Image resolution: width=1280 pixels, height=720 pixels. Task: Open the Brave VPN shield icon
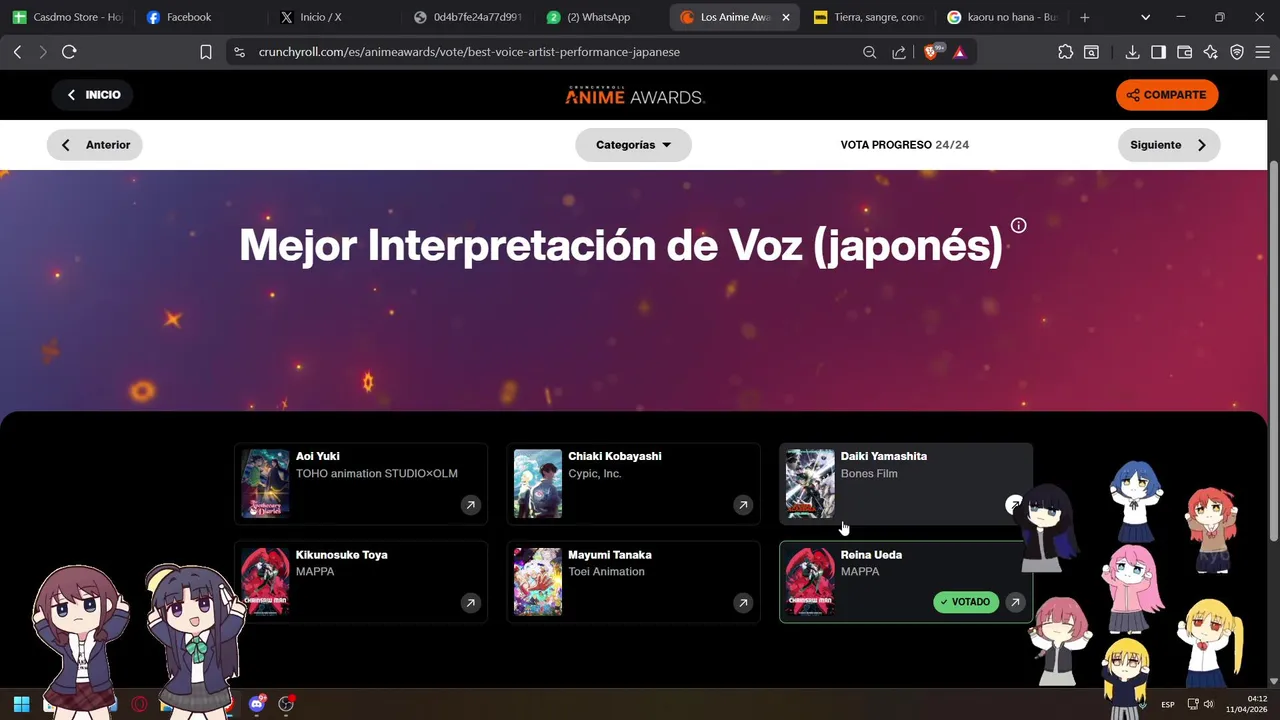tap(1237, 52)
